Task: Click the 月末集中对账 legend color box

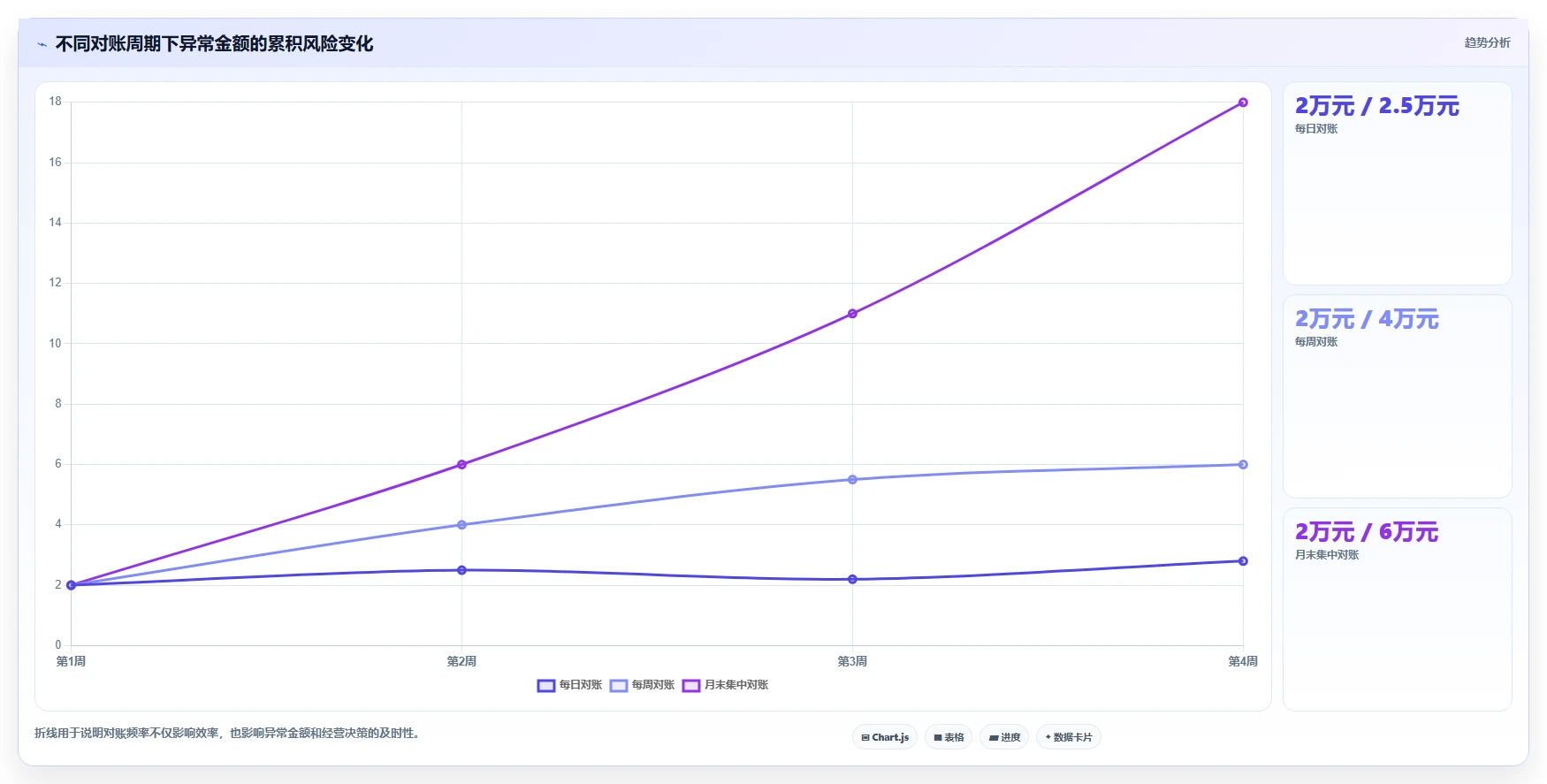Action: pyautogui.click(x=691, y=686)
